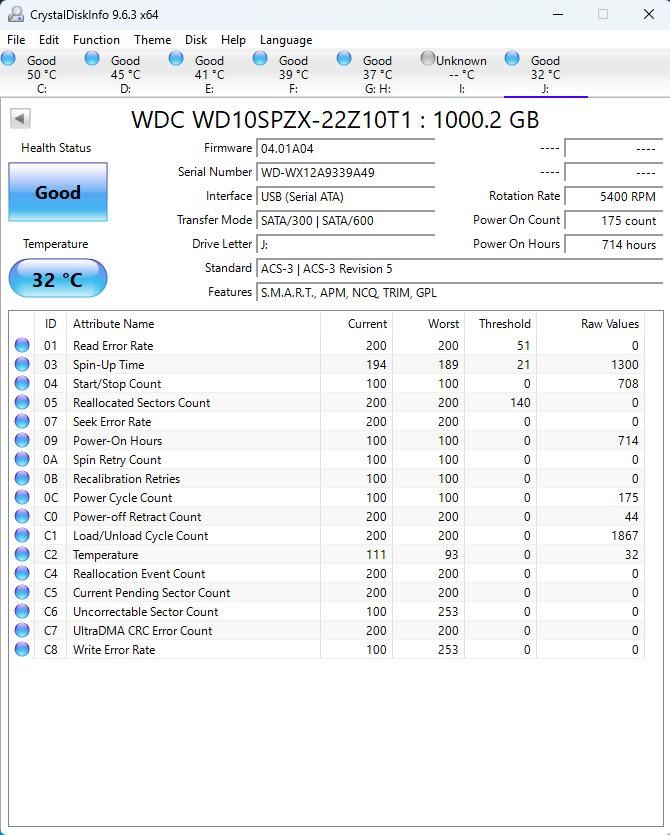The image size is (670, 835).
Task: Click the Power On Count value
Action: coord(614,220)
